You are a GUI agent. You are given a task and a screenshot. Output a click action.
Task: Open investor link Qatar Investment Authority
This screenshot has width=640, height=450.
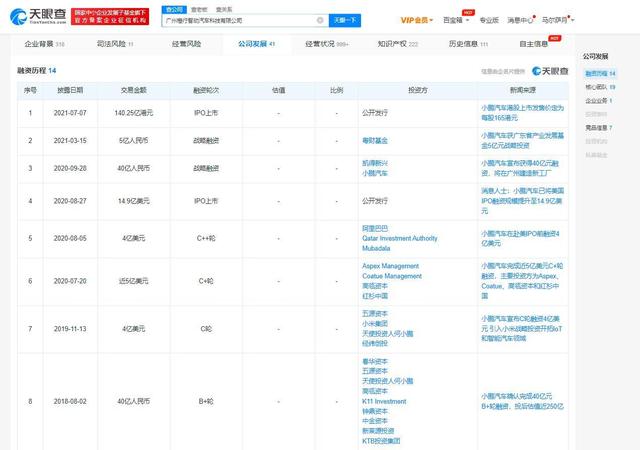click(x=399, y=238)
